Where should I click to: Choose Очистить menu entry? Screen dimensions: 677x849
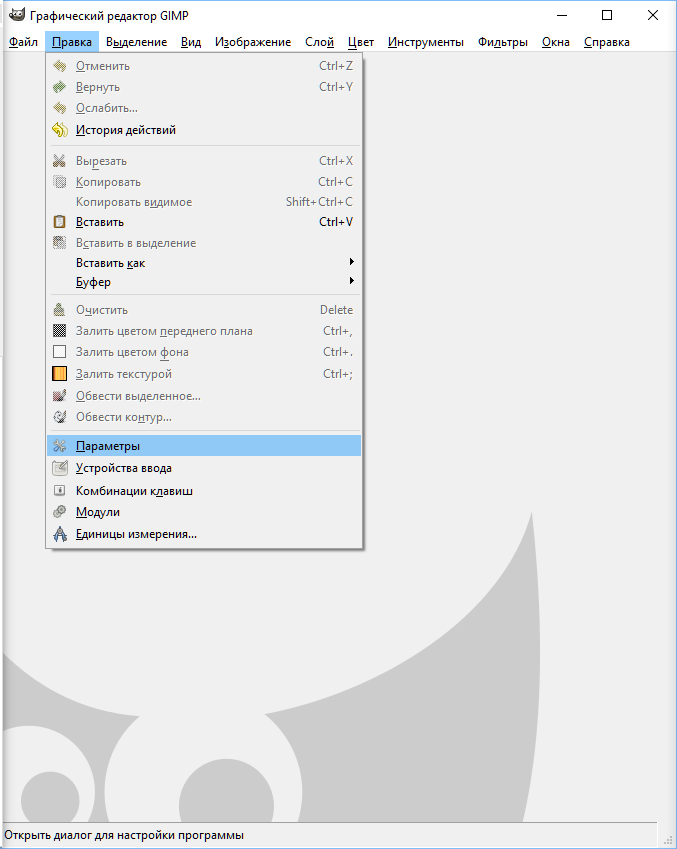(x=204, y=310)
